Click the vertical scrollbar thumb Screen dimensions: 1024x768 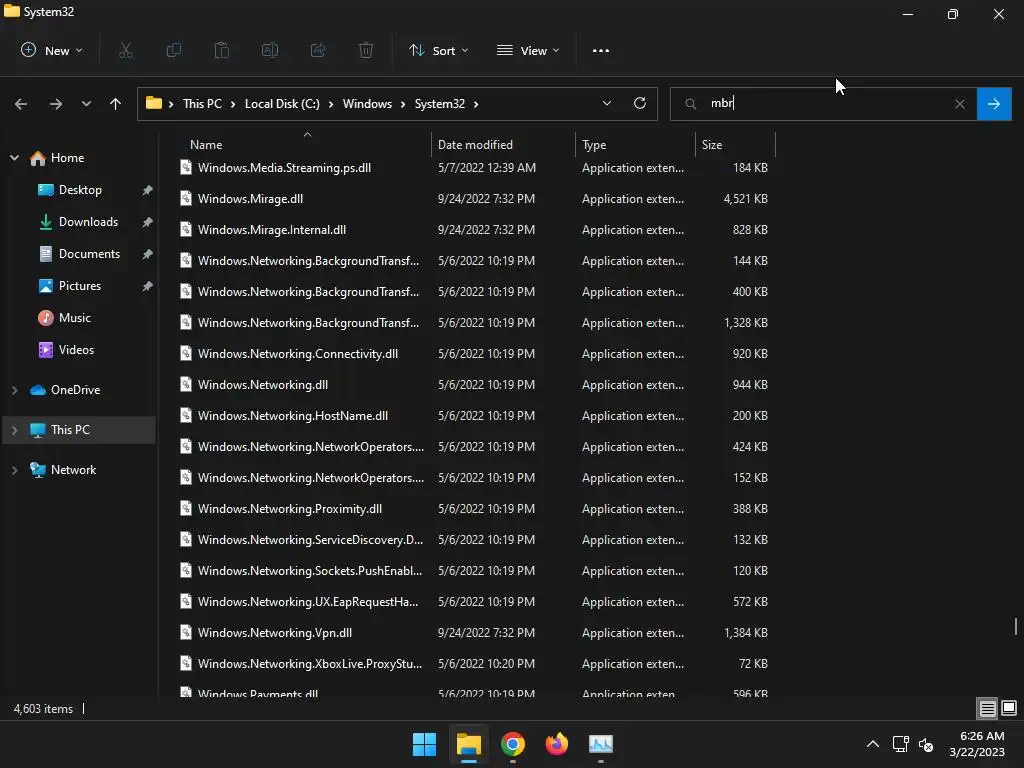coord(1016,626)
